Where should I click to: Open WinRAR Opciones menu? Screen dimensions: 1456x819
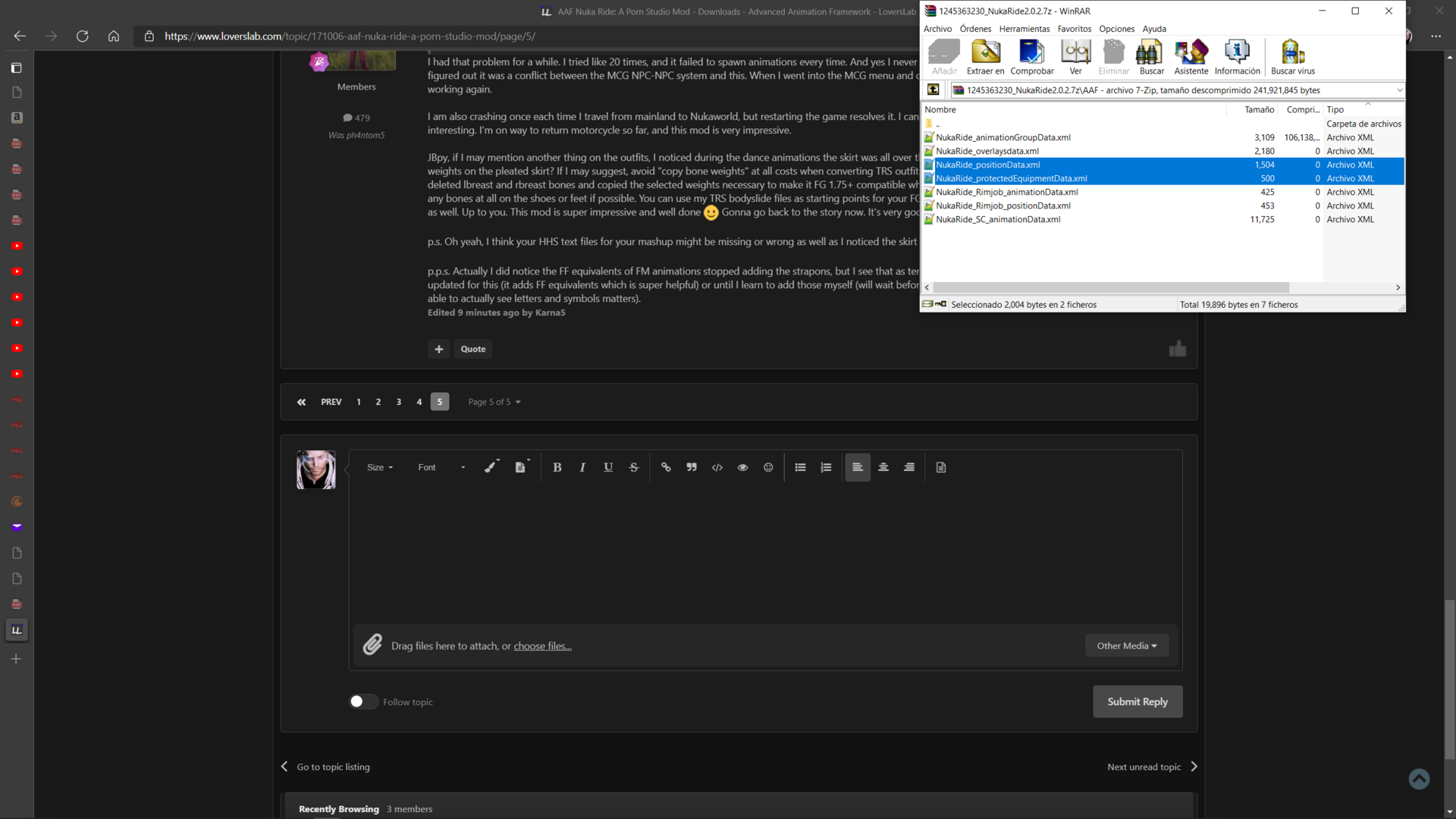tap(1117, 29)
